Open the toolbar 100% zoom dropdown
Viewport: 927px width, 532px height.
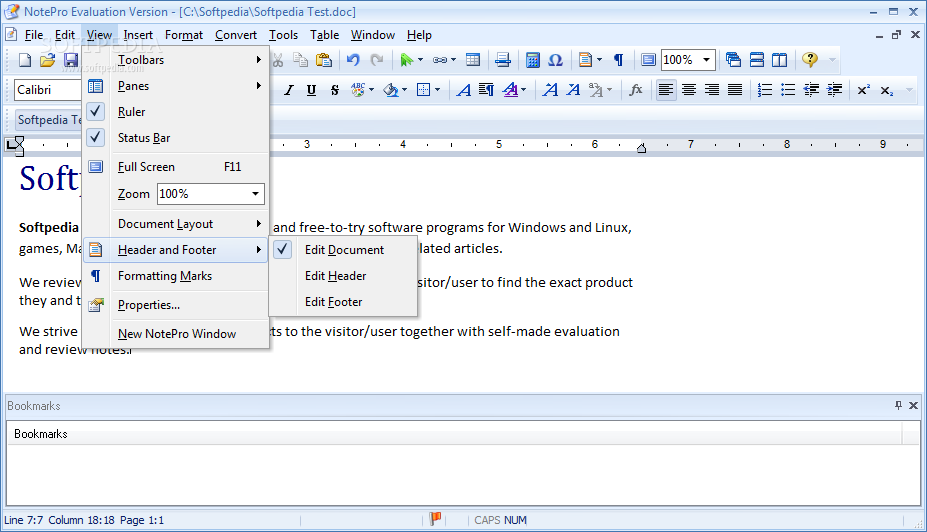tap(706, 60)
